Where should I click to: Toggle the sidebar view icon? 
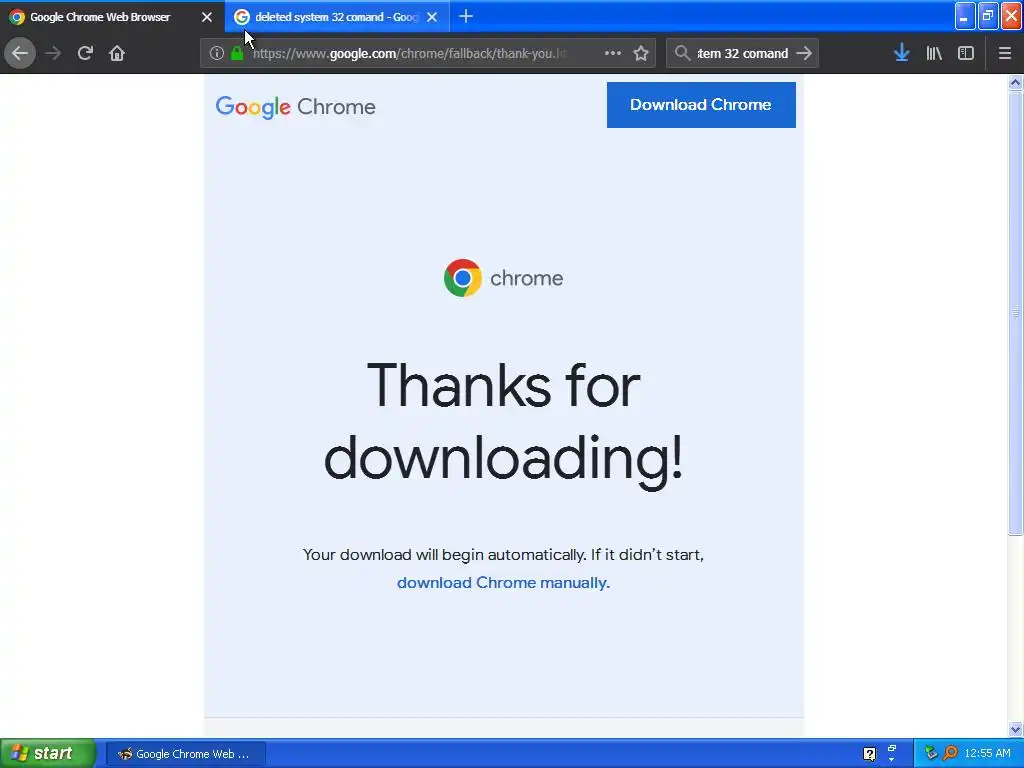click(966, 53)
